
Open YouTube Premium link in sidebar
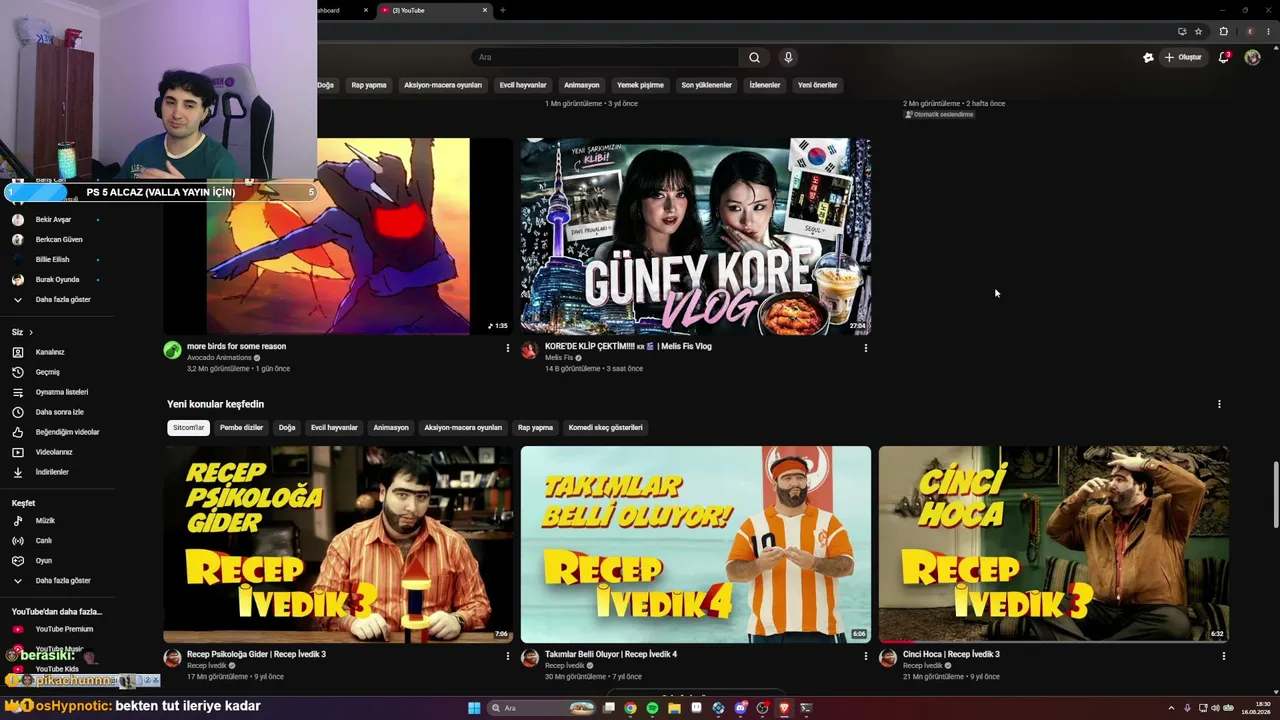(x=64, y=629)
